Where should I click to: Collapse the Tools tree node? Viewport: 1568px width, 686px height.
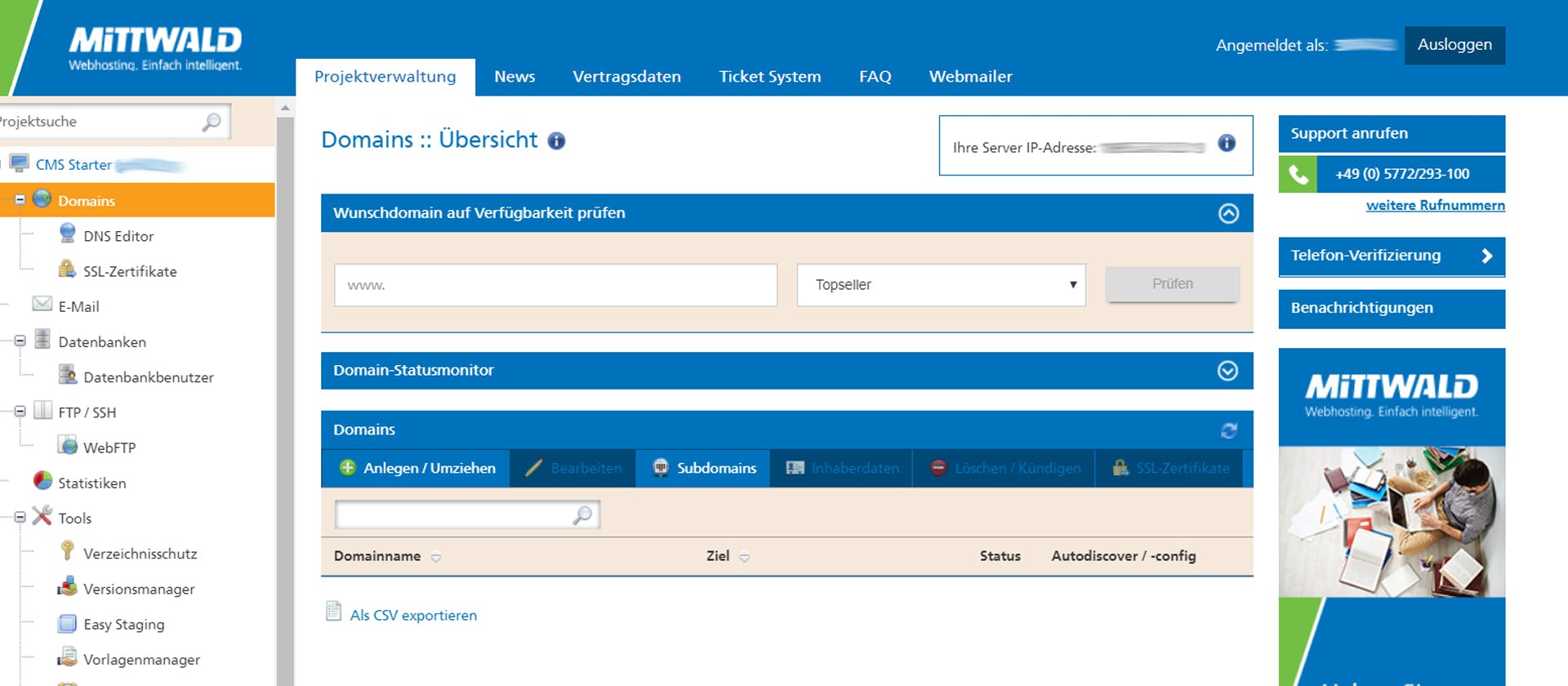(x=20, y=517)
